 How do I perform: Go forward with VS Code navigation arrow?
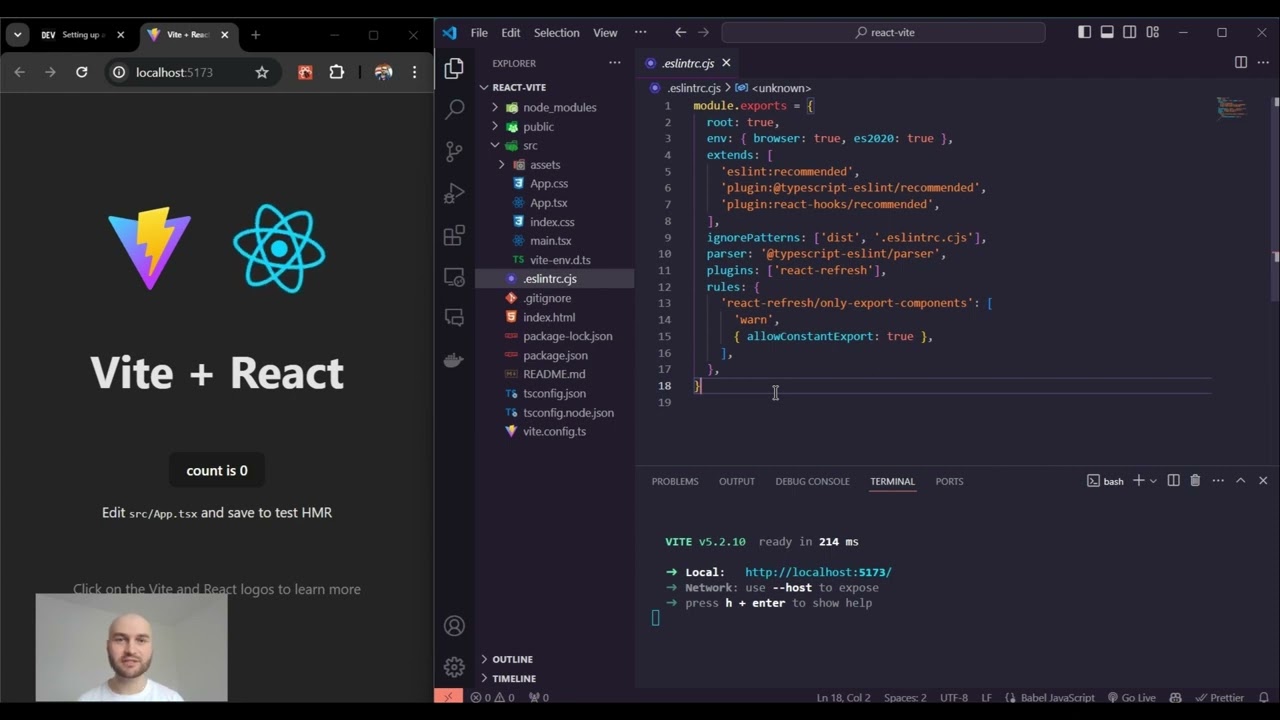(703, 32)
